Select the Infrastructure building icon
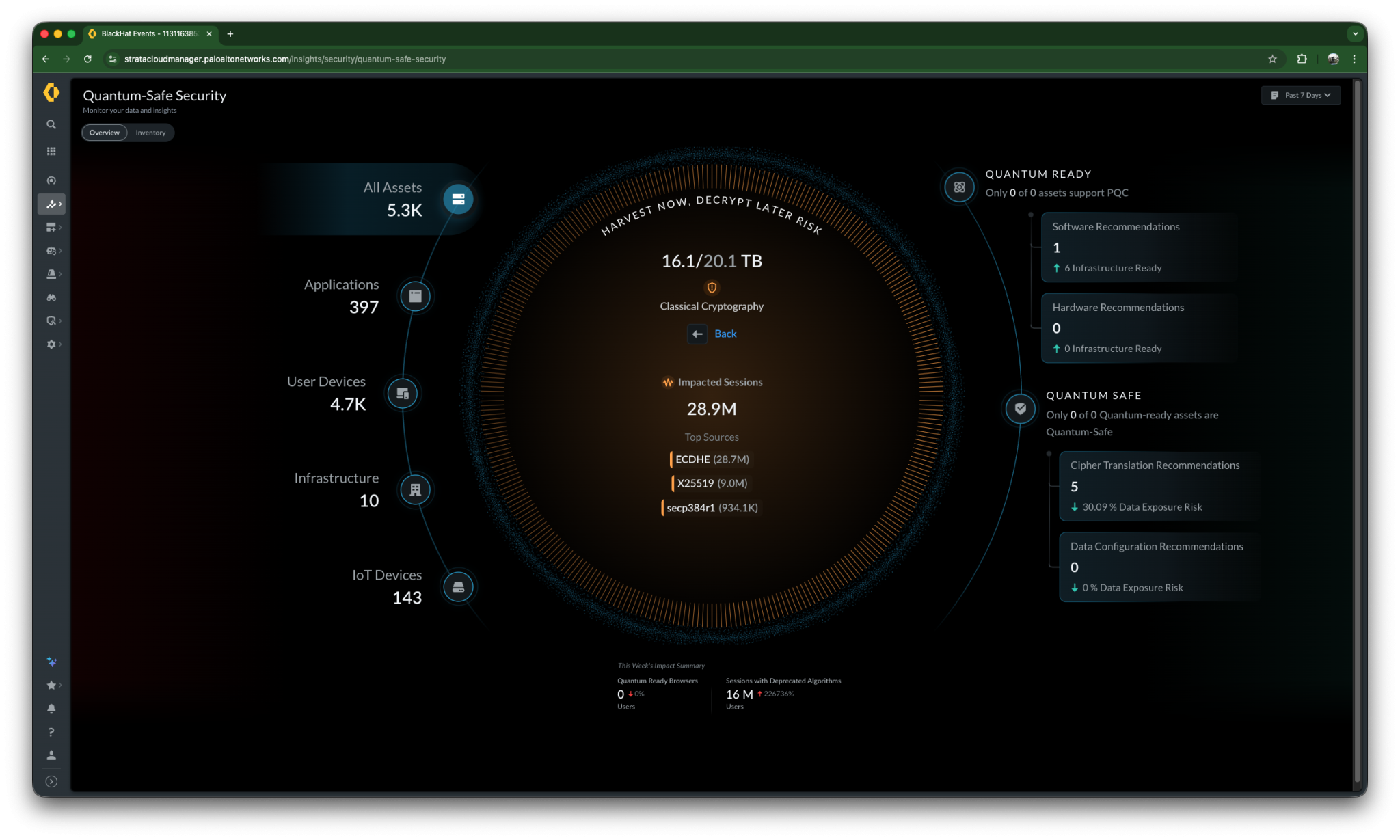 (415, 489)
